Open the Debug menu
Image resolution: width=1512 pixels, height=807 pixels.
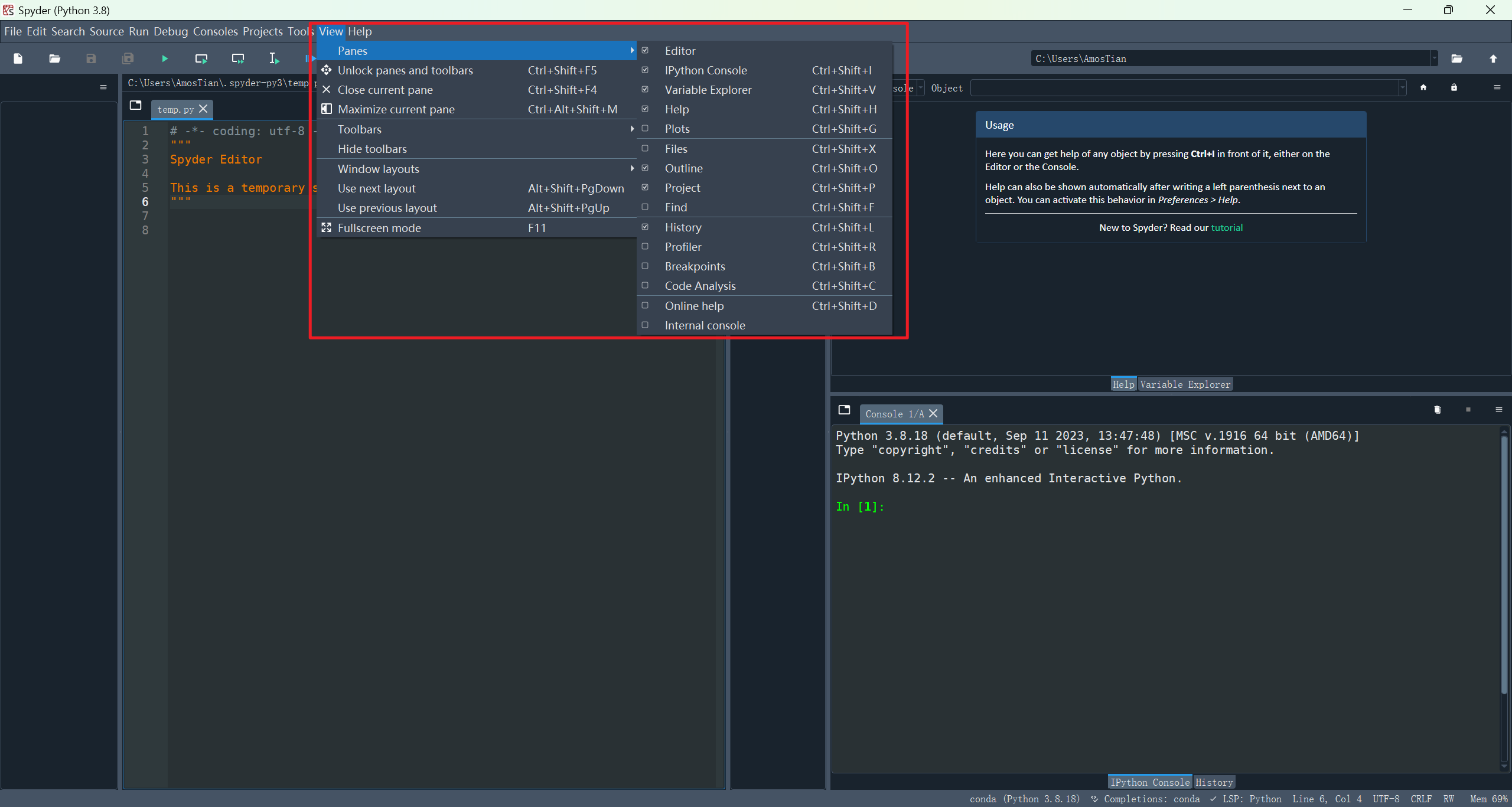[171, 31]
